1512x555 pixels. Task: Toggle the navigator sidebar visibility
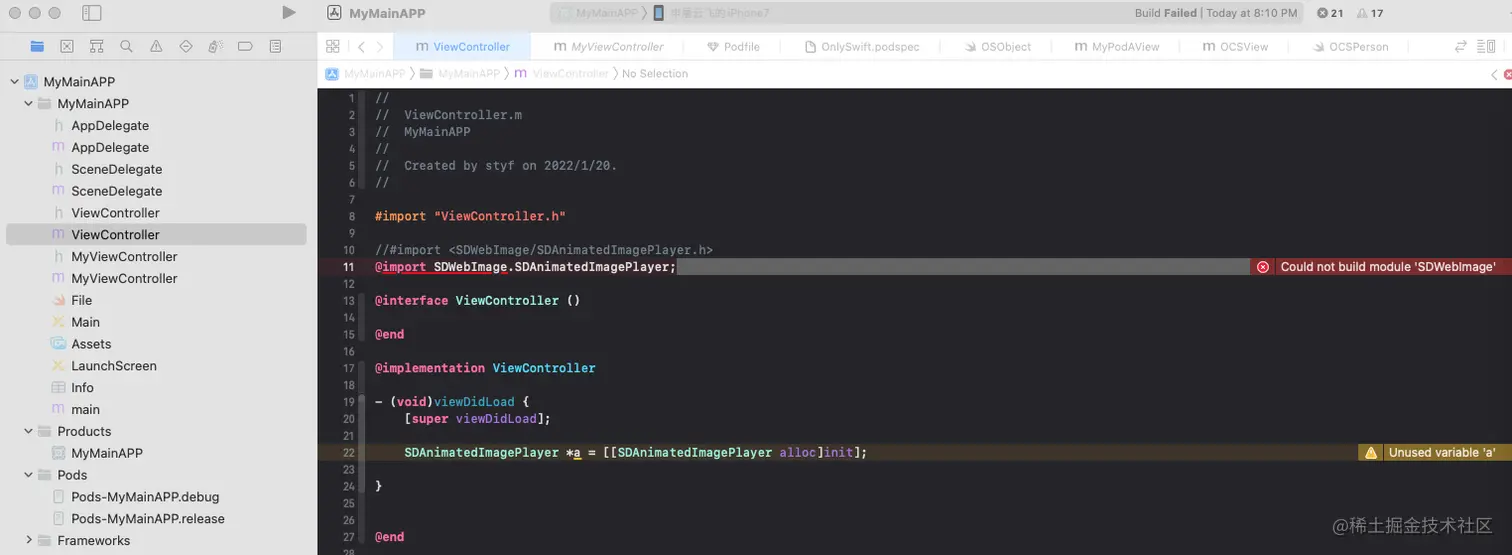tap(91, 13)
